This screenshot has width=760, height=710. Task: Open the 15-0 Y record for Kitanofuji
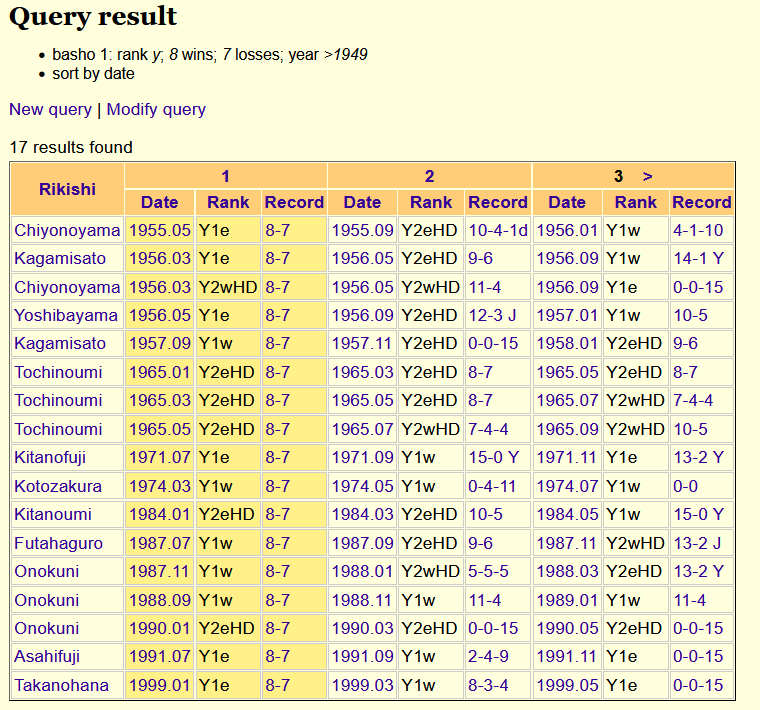493,457
